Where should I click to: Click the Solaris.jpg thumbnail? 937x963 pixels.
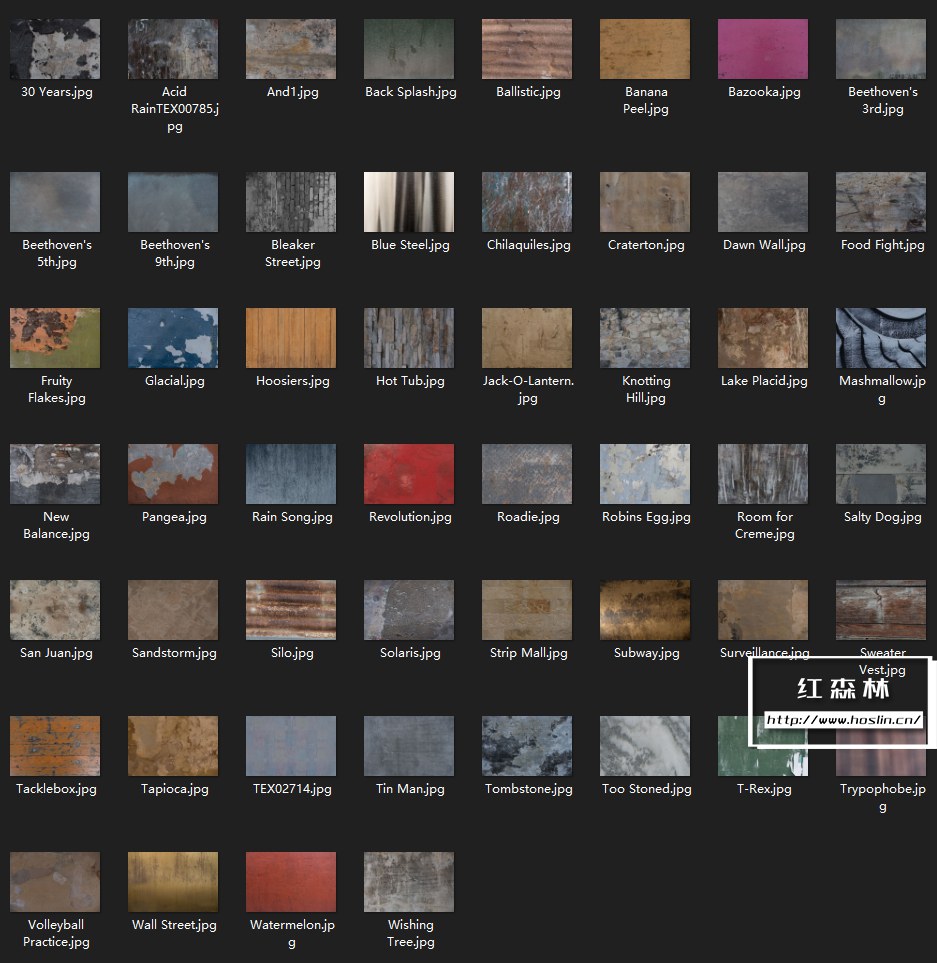409,610
